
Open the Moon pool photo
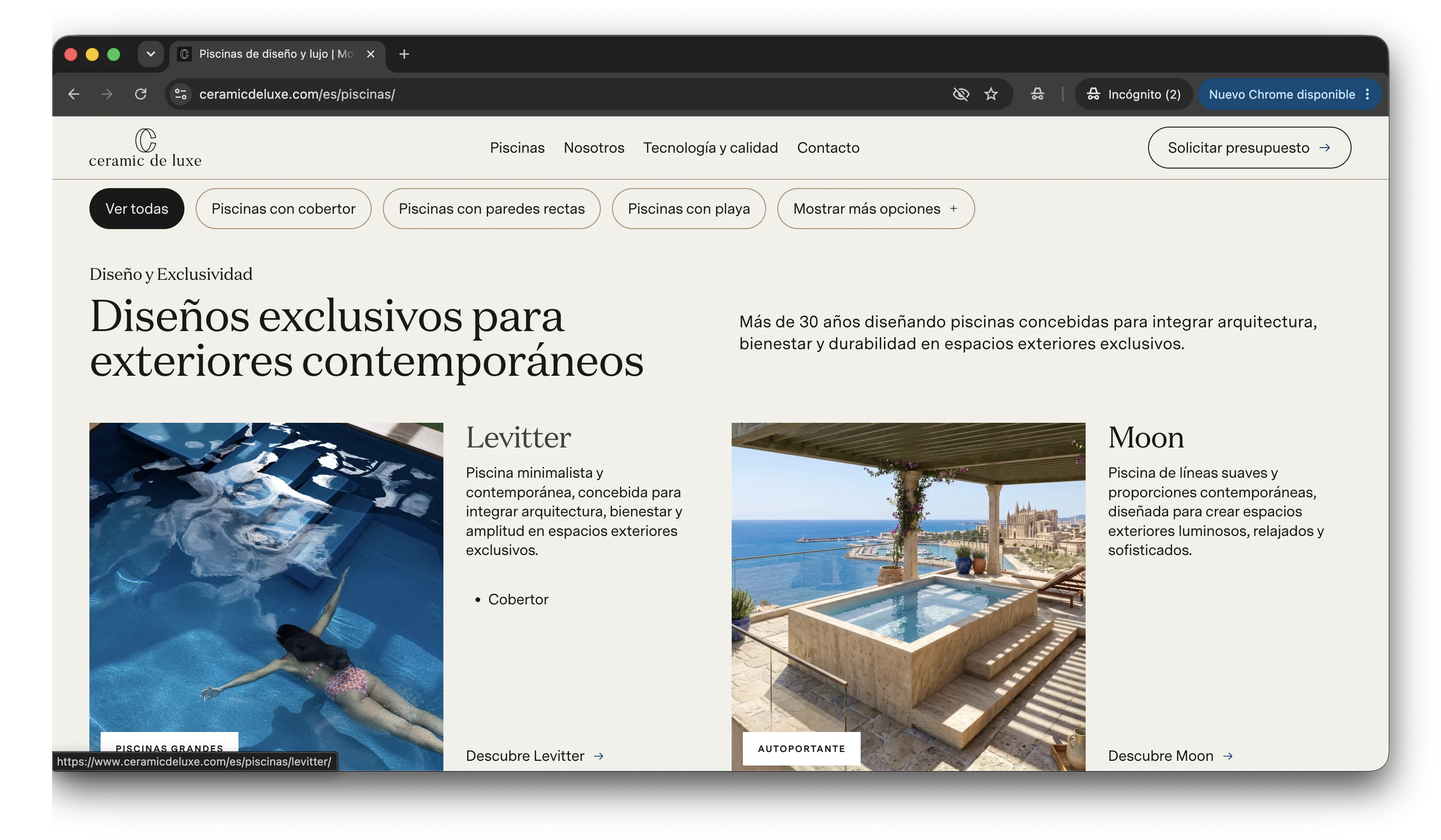tap(908, 596)
